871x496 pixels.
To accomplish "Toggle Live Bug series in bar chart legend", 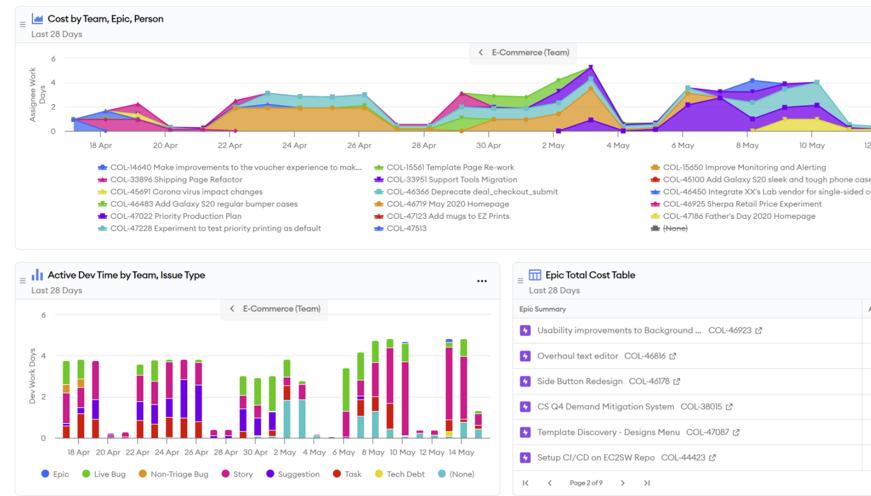I will [x=103, y=474].
